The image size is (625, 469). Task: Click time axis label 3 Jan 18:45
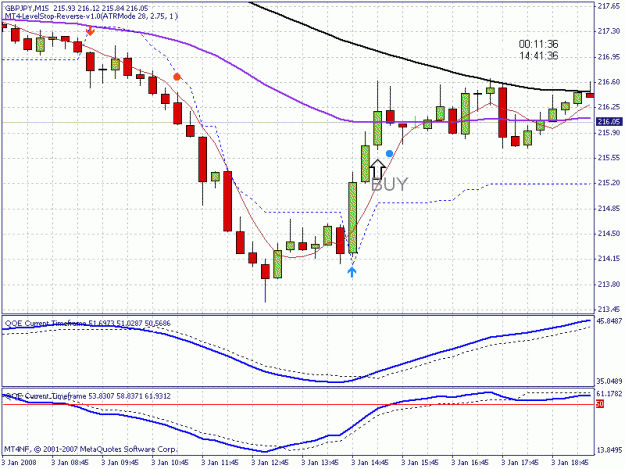tap(570, 462)
